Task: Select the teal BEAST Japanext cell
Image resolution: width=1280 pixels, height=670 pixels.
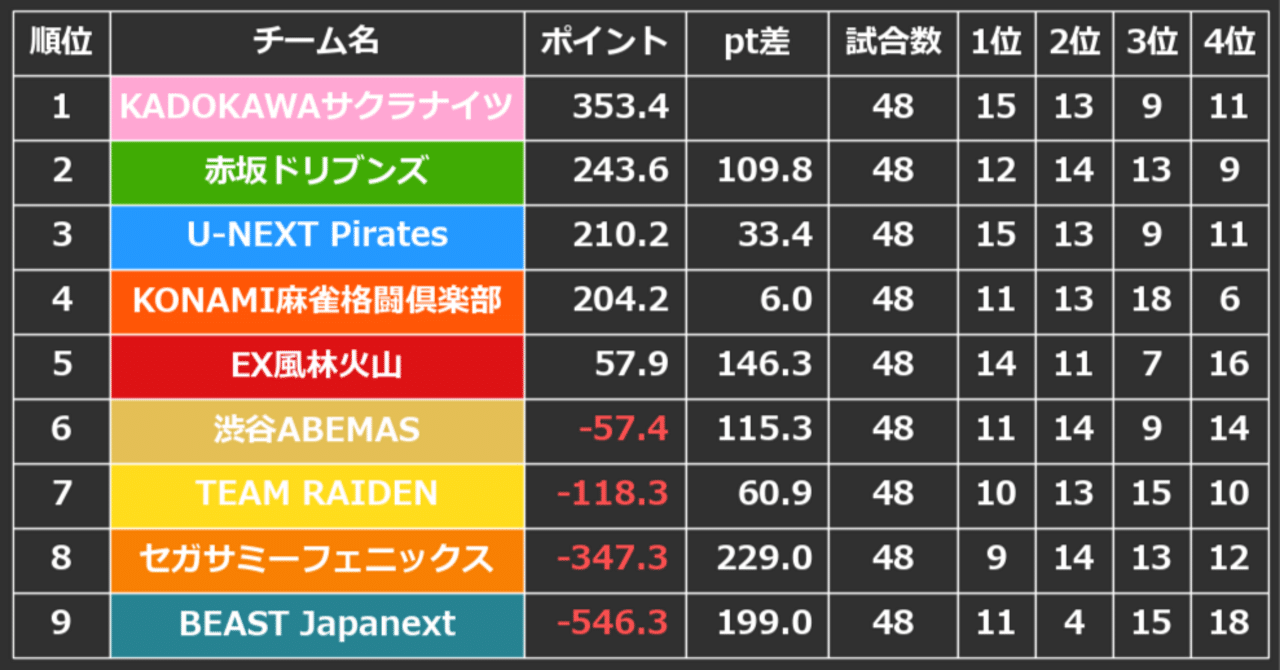Action: (317, 624)
